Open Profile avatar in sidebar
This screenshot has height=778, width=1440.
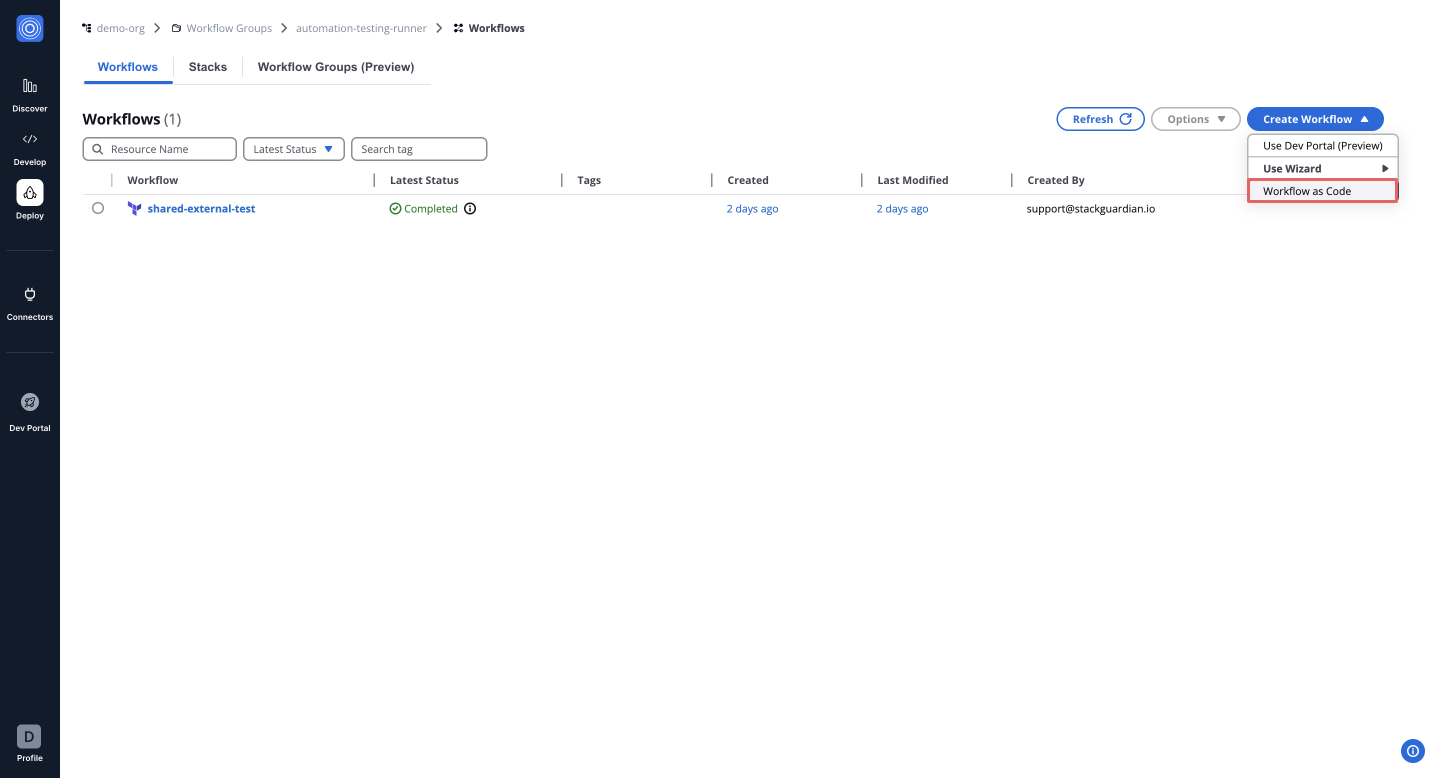coord(29,737)
